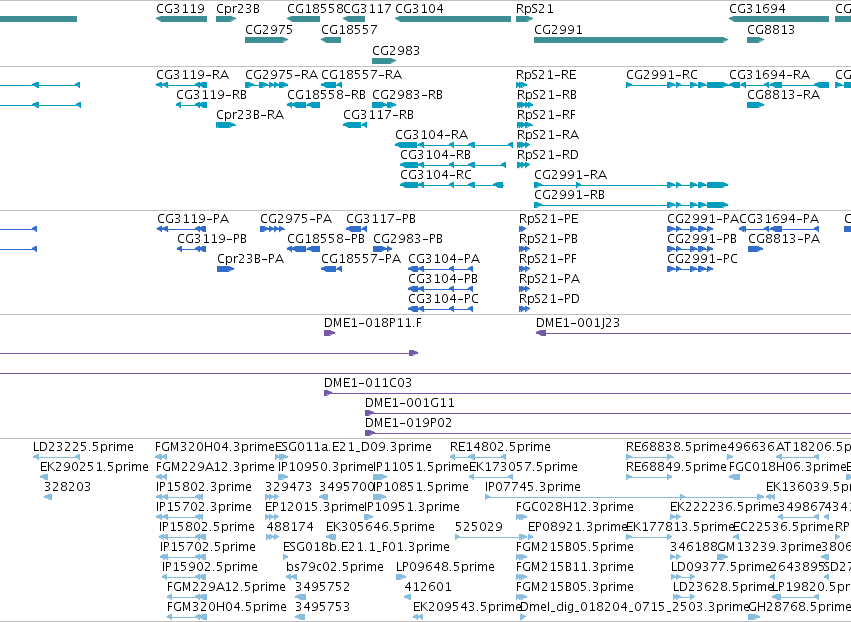
Task: Click EST RE14802.5prime
Action: coord(478,457)
